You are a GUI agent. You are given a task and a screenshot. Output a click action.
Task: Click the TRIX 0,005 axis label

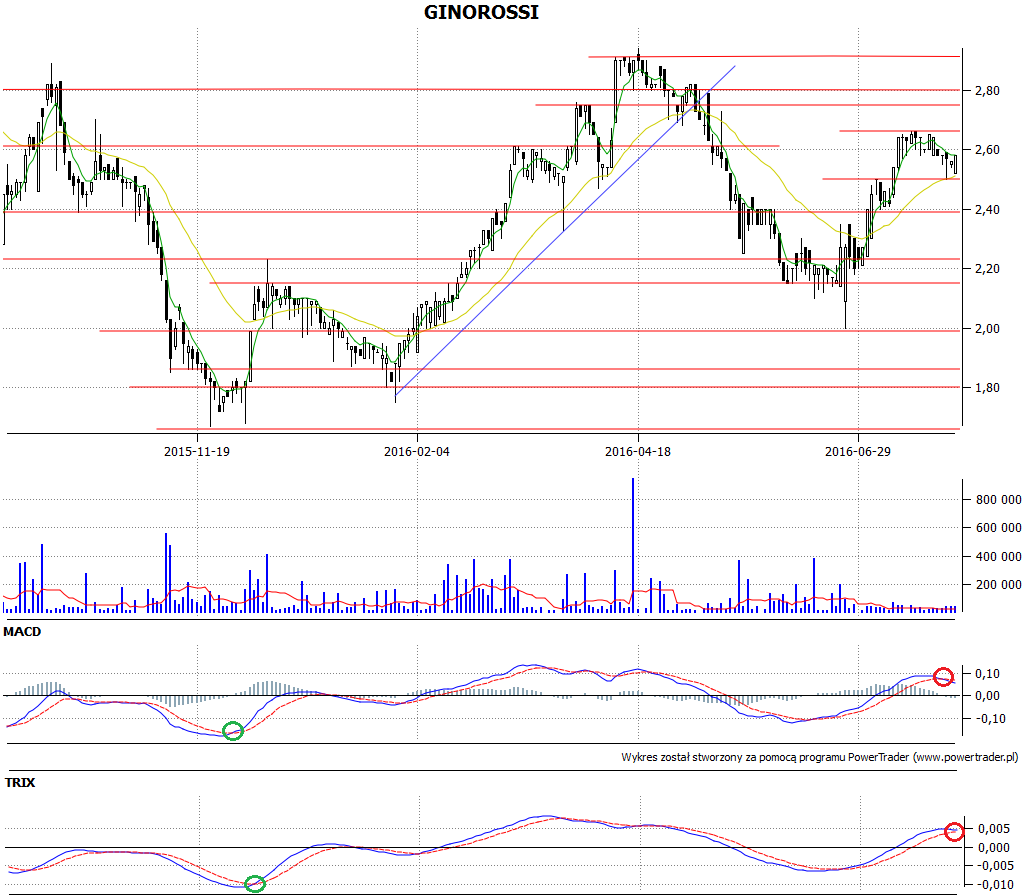[993, 829]
